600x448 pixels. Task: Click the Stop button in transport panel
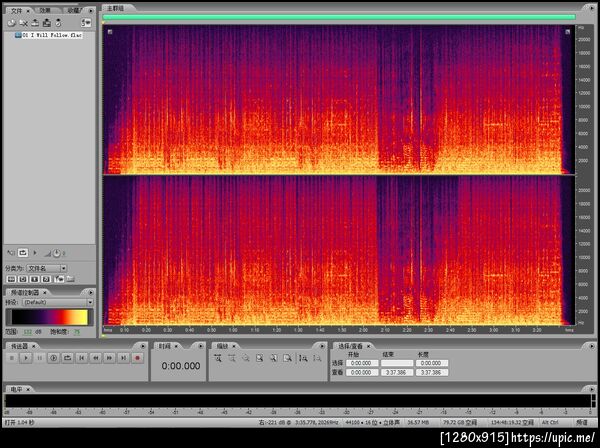11,357
